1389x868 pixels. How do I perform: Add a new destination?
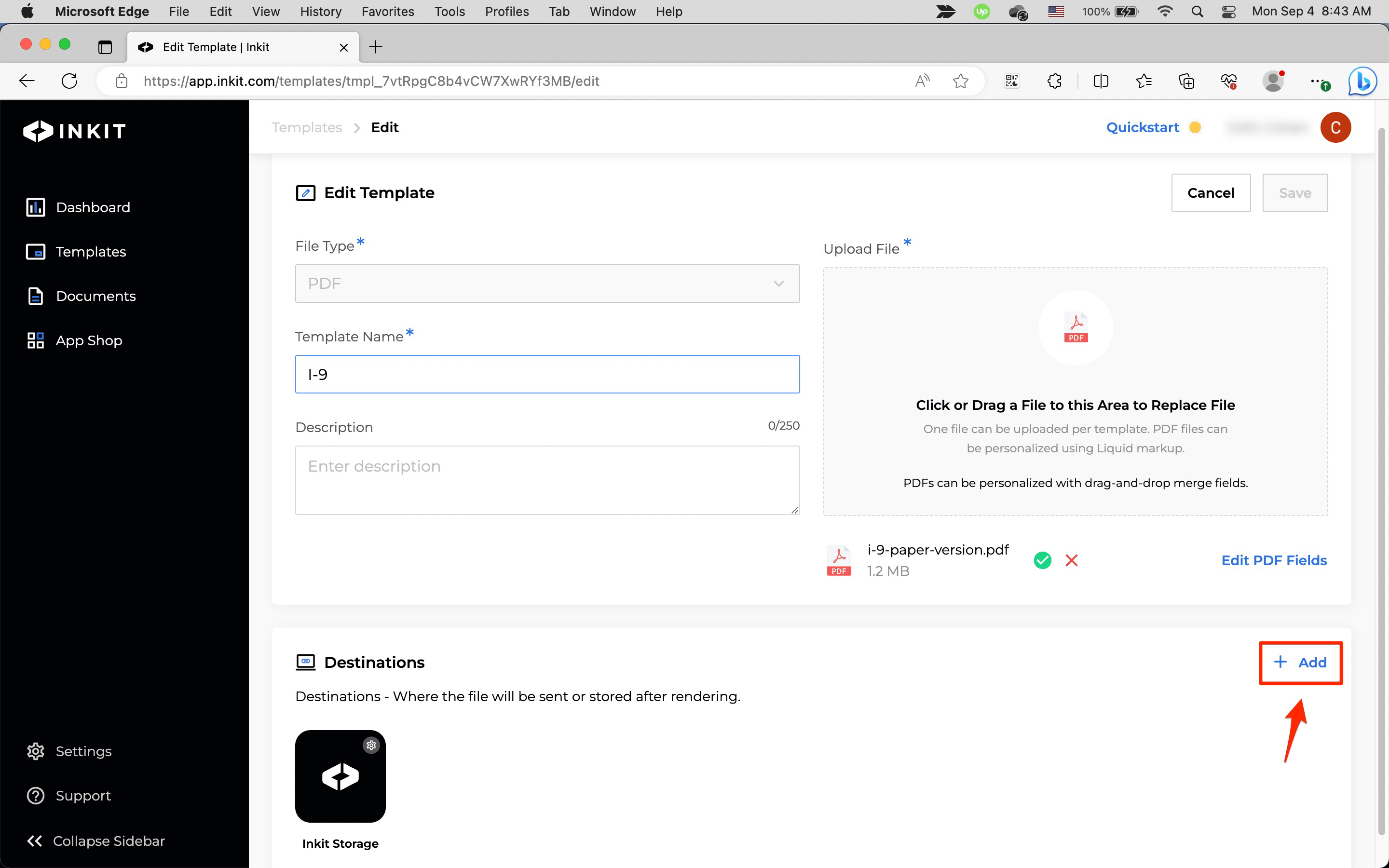(x=1300, y=663)
